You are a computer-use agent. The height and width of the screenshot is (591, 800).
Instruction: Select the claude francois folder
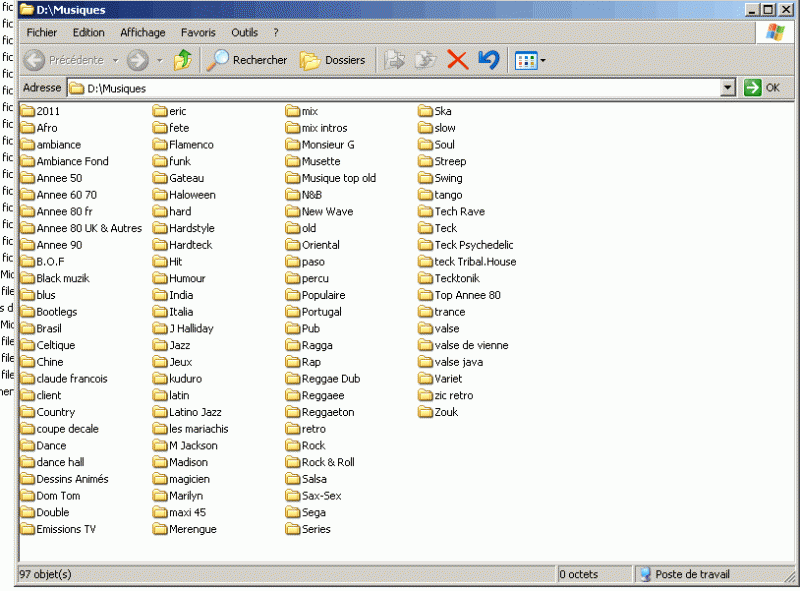(x=64, y=379)
